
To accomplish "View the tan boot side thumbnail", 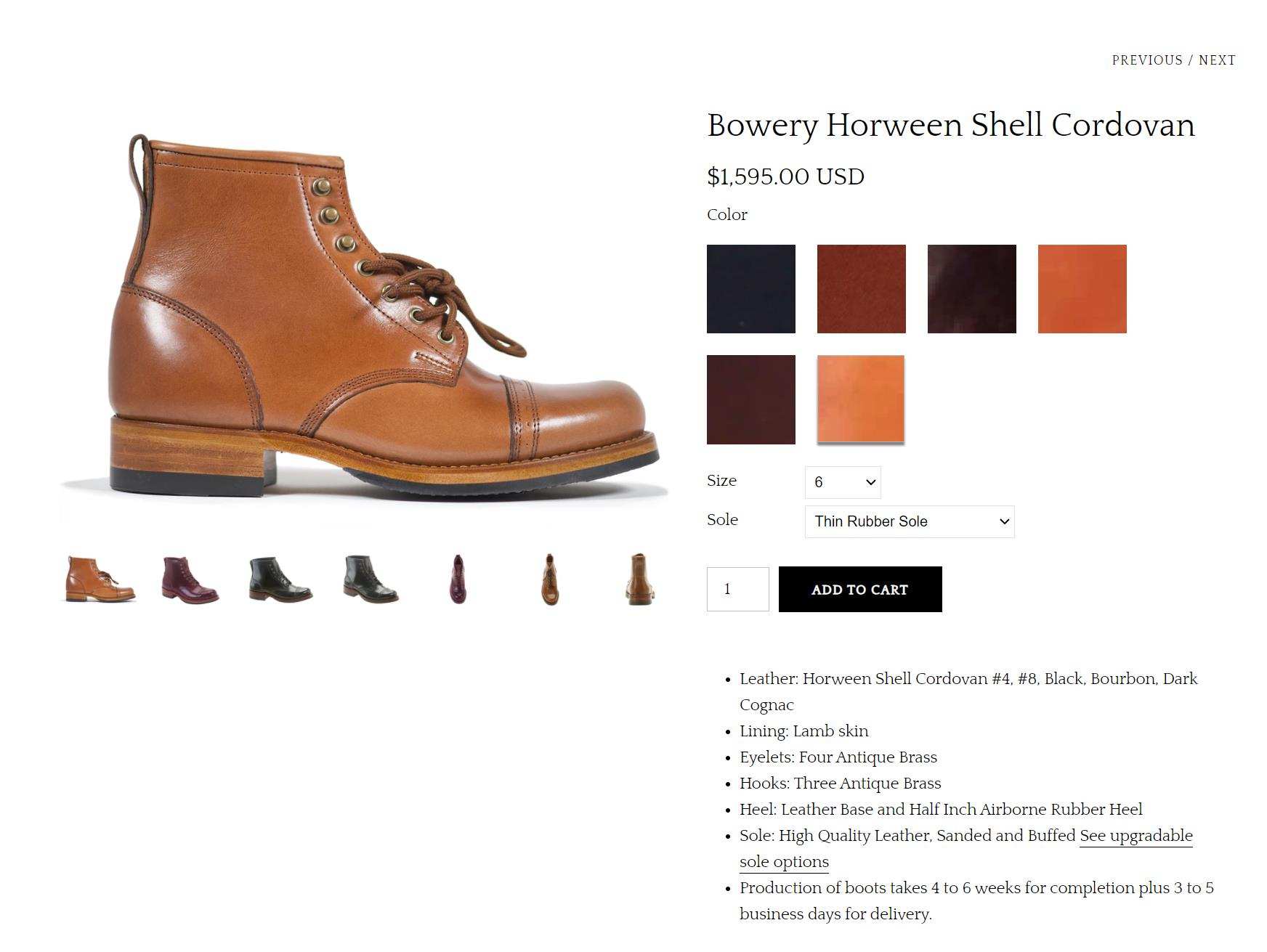I will click(x=100, y=579).
